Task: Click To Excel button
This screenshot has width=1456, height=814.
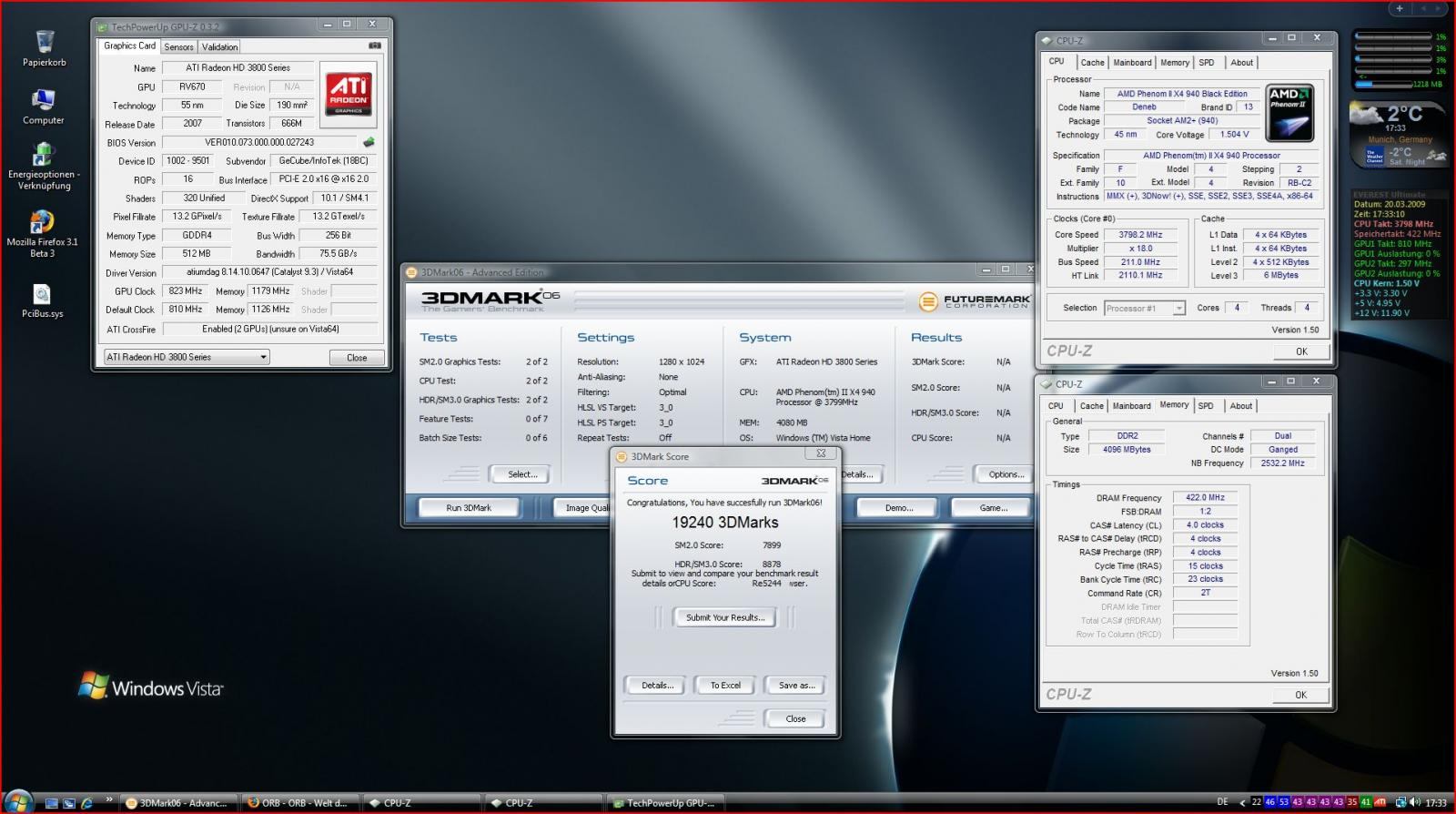Action: (725, 686)
